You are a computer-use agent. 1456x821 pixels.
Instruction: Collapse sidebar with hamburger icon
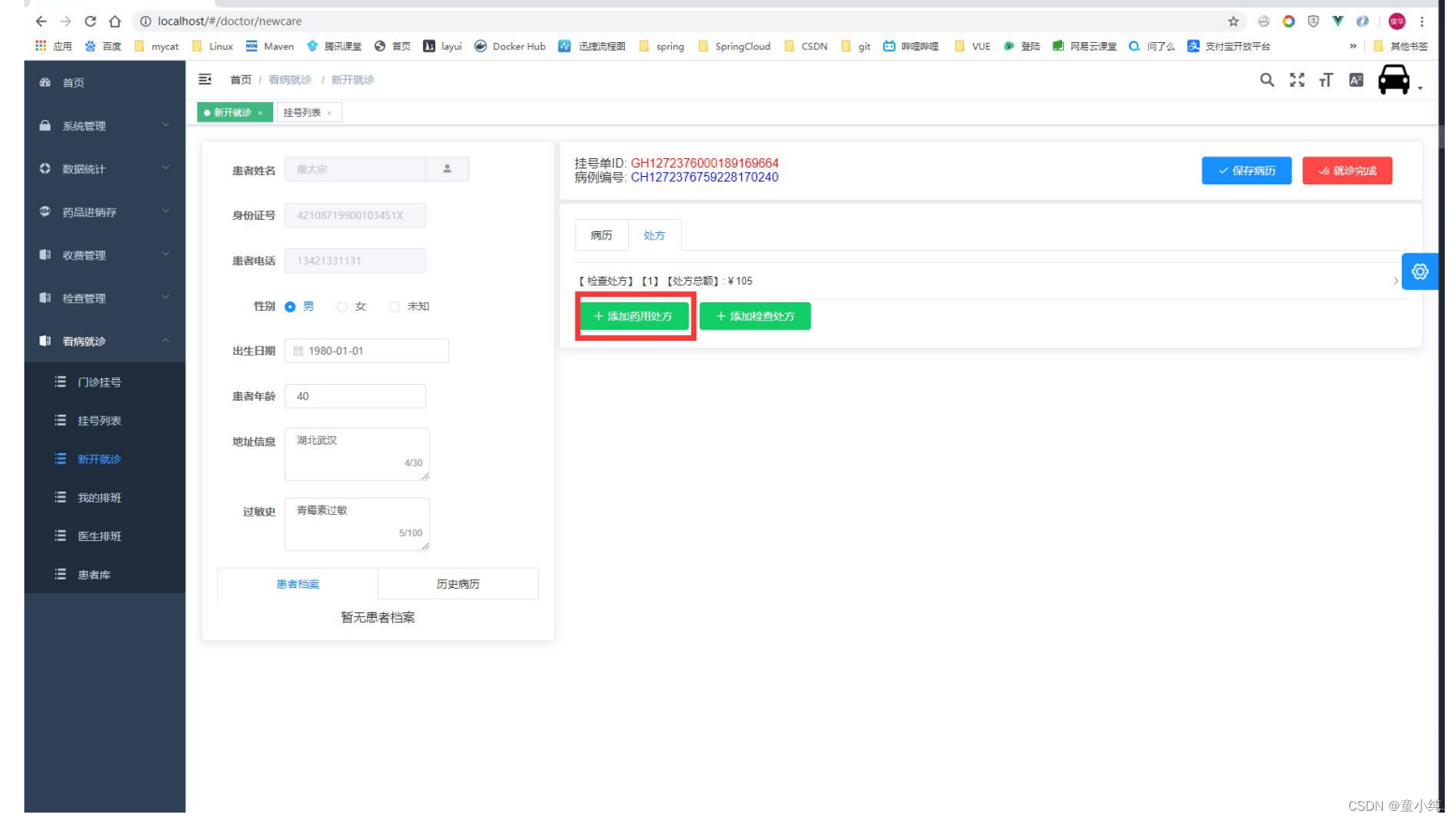(205, 80)
